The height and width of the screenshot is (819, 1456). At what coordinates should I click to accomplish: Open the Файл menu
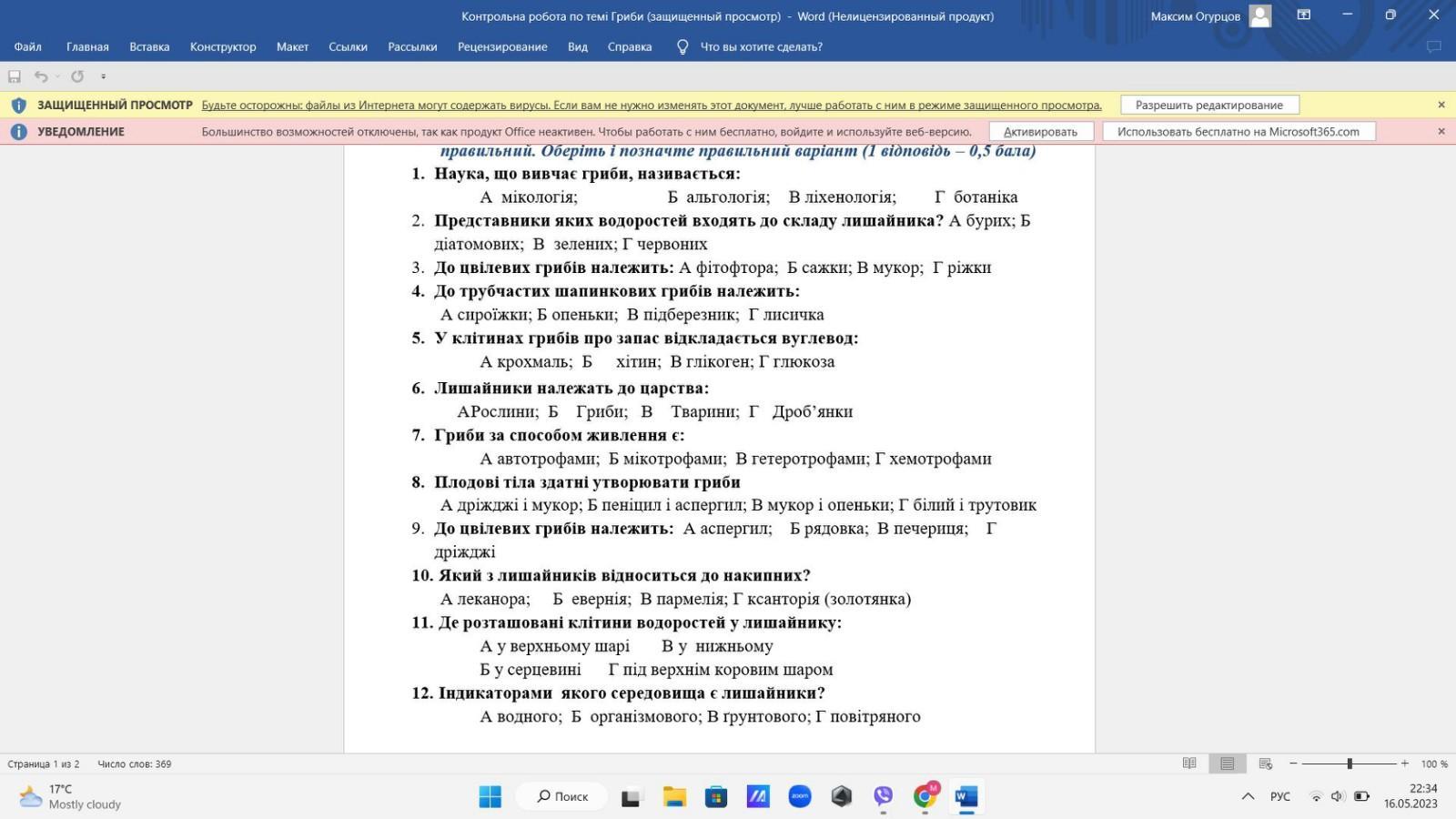[27, 46]
